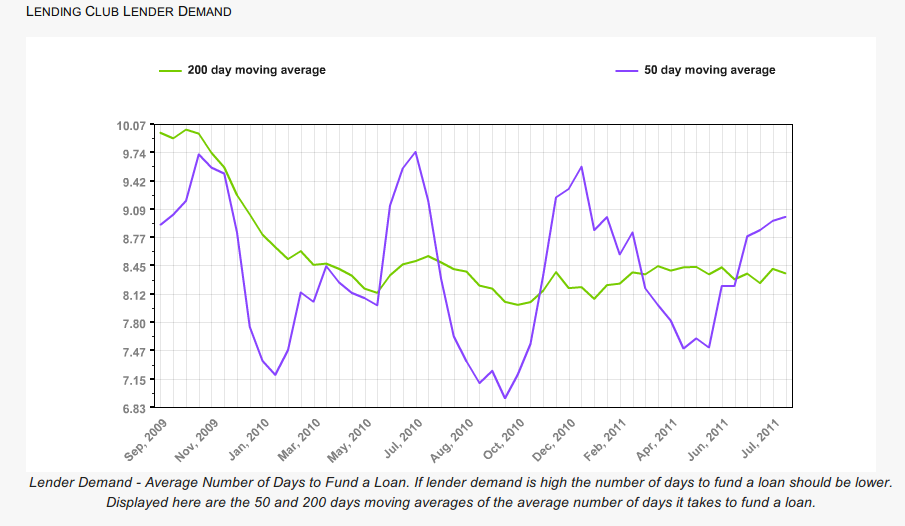Select the 7.15 y-axis label

pos(134,380)
